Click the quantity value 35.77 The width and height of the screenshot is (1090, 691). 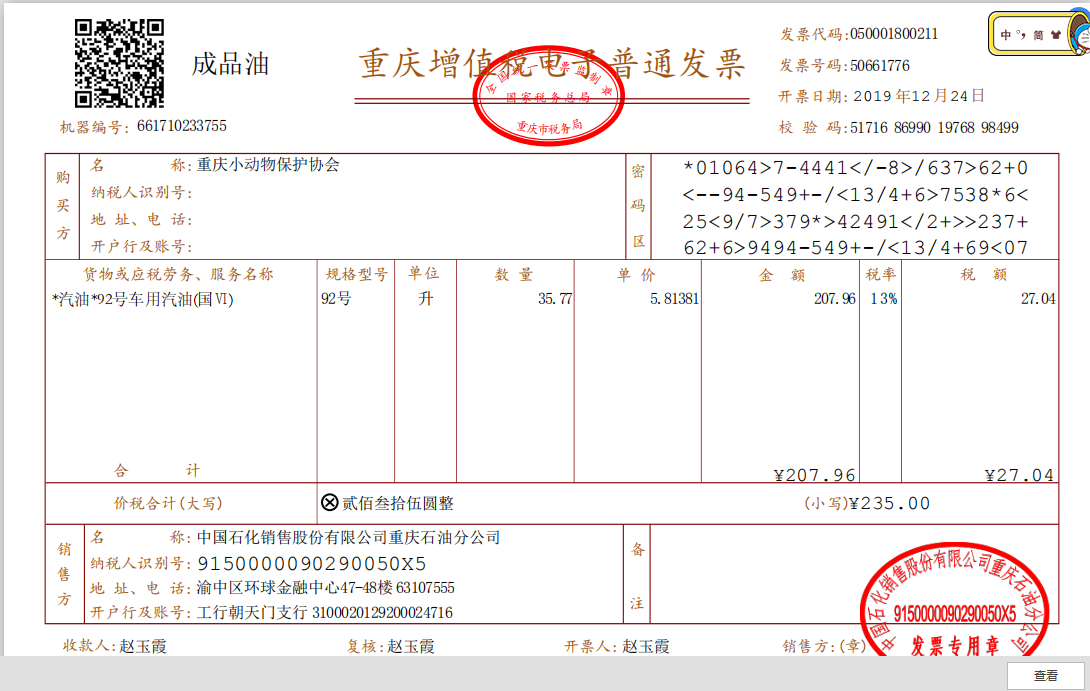point(555,299)
